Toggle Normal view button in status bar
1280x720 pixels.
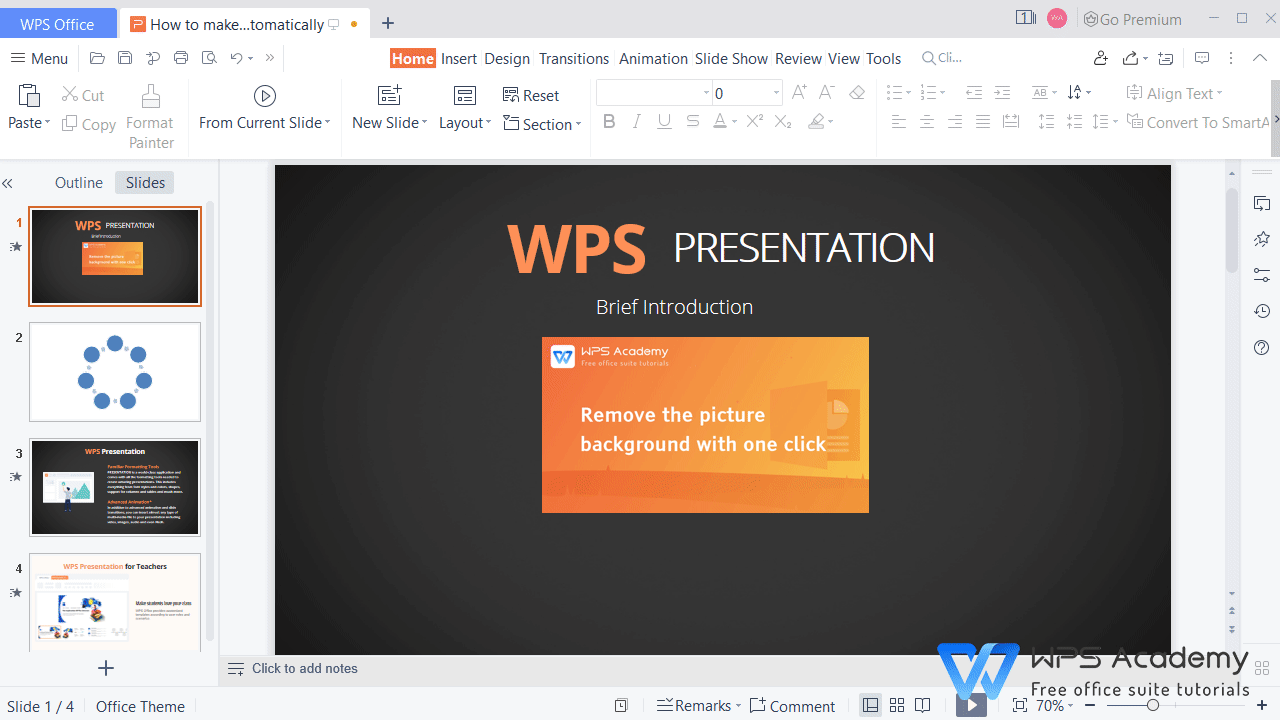click(x=871, y=706)
